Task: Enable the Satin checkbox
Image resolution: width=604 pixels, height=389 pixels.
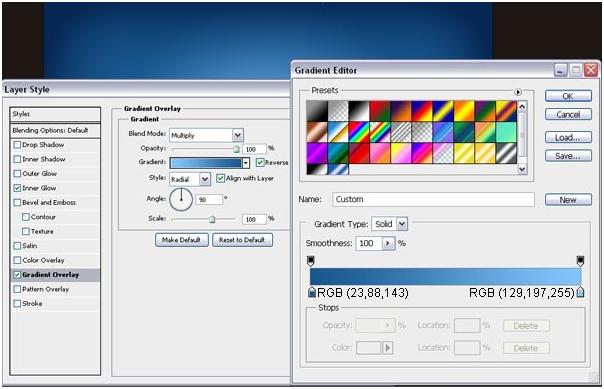Action: [x=17, y=246]
